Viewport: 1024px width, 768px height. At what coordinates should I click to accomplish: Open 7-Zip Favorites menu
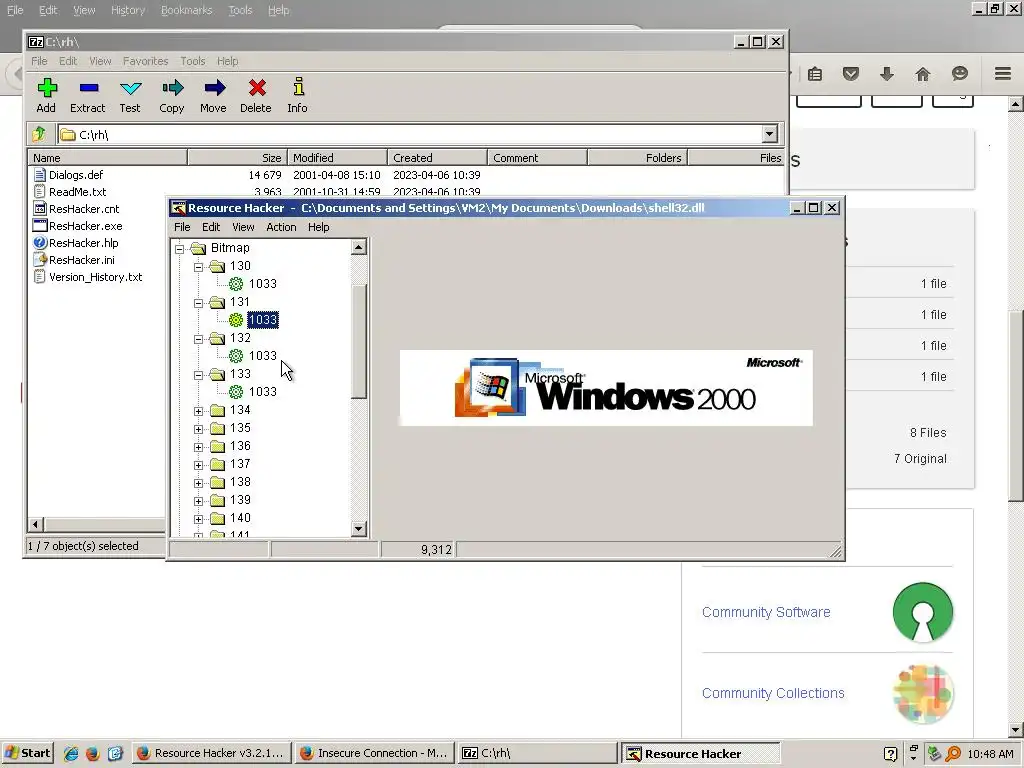pos(146,61)
